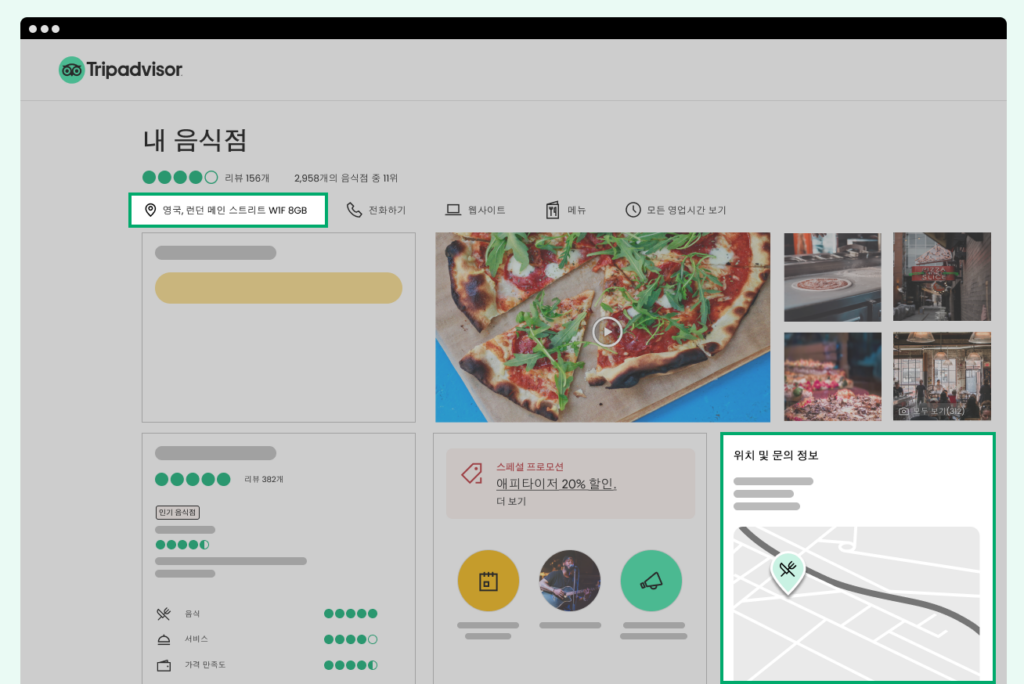Click 더 보기 under the promotion
This screenshot has height=684, width=1024.
[x=511, y=501]
